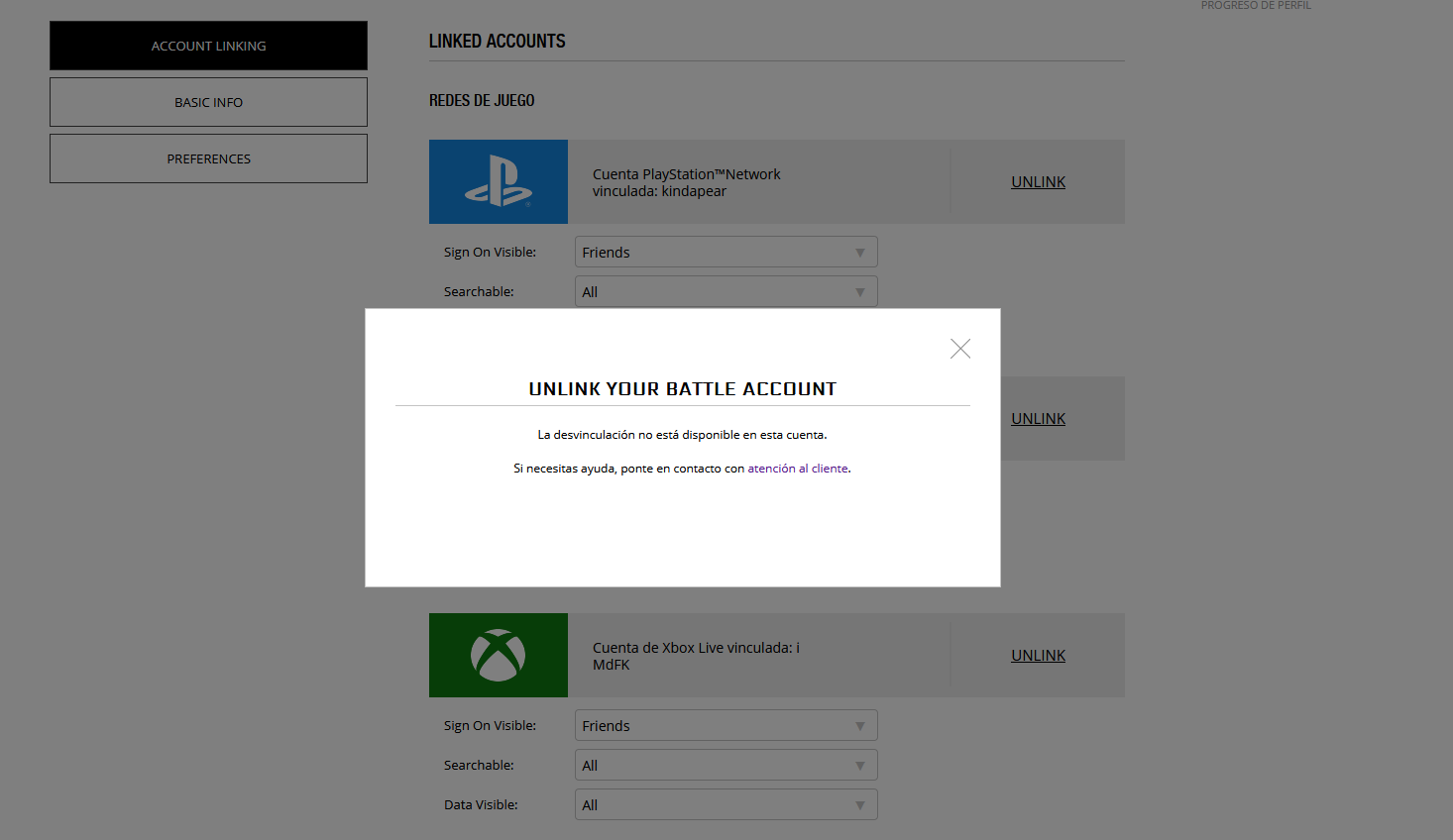Open PlayStation Searchable dropdown

[x=726, y=291]
